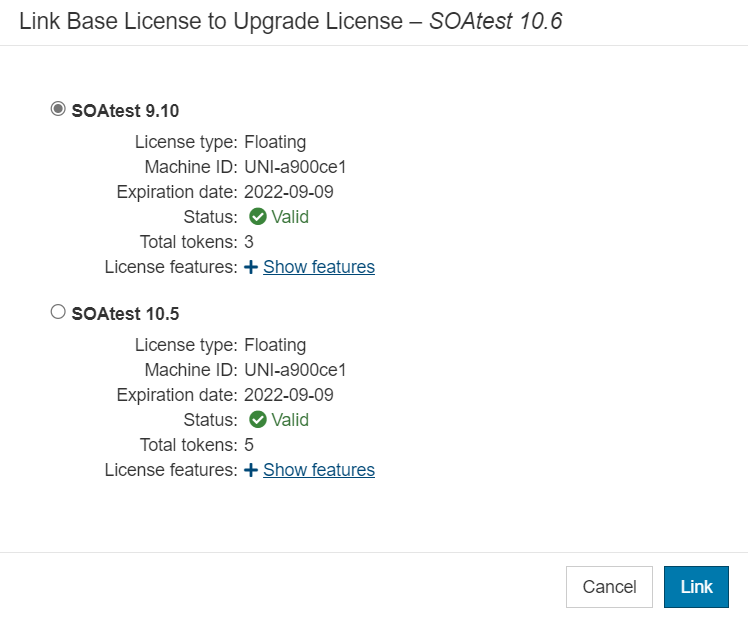This screenshot has height=621, width=748.
Task: Click the Valid status text for SOAtest 9.10
Action: coord(290,217)
